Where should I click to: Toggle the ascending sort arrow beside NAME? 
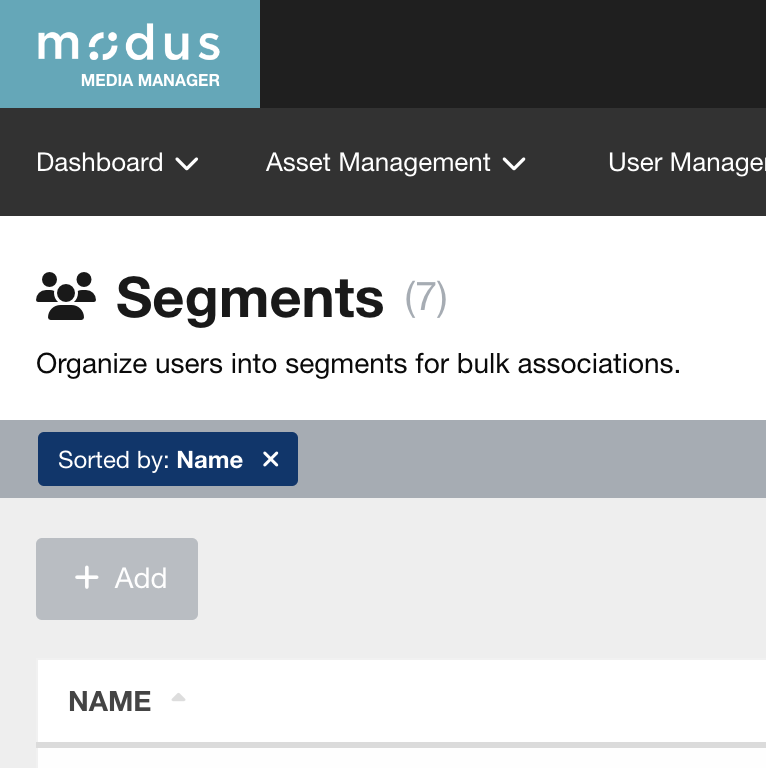click(178, 698)
